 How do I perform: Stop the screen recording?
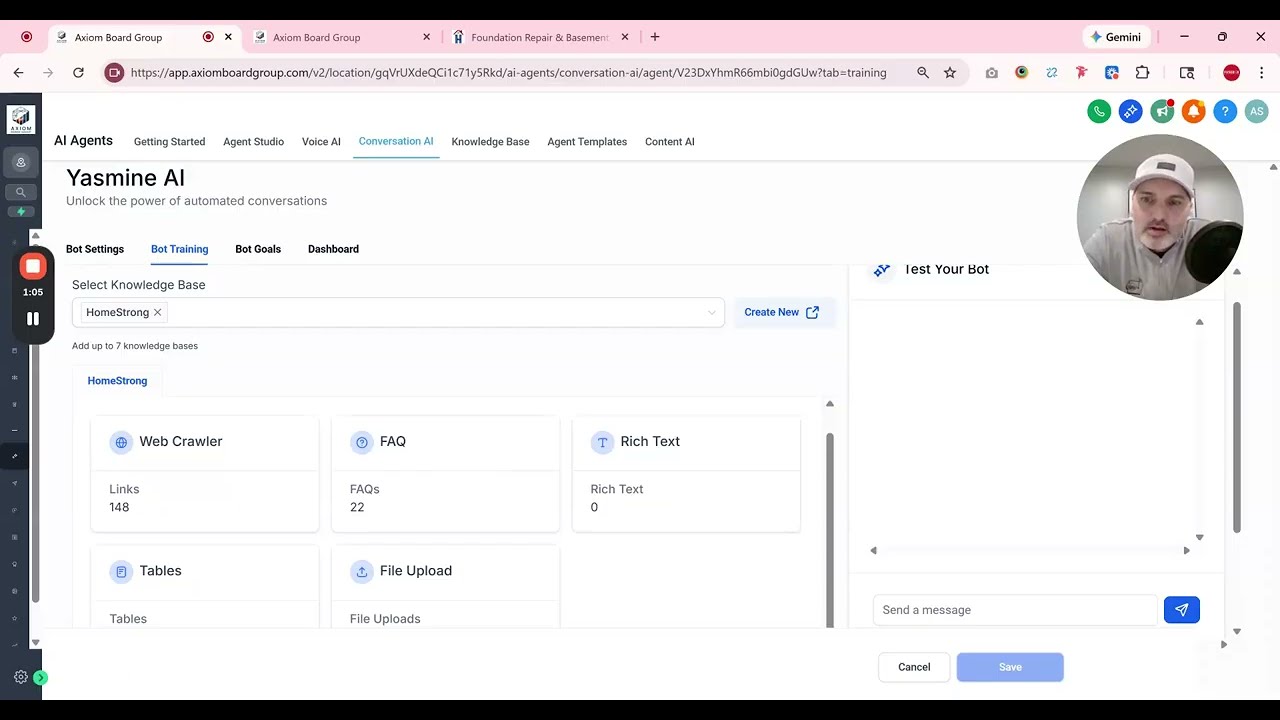coord(33,266)
